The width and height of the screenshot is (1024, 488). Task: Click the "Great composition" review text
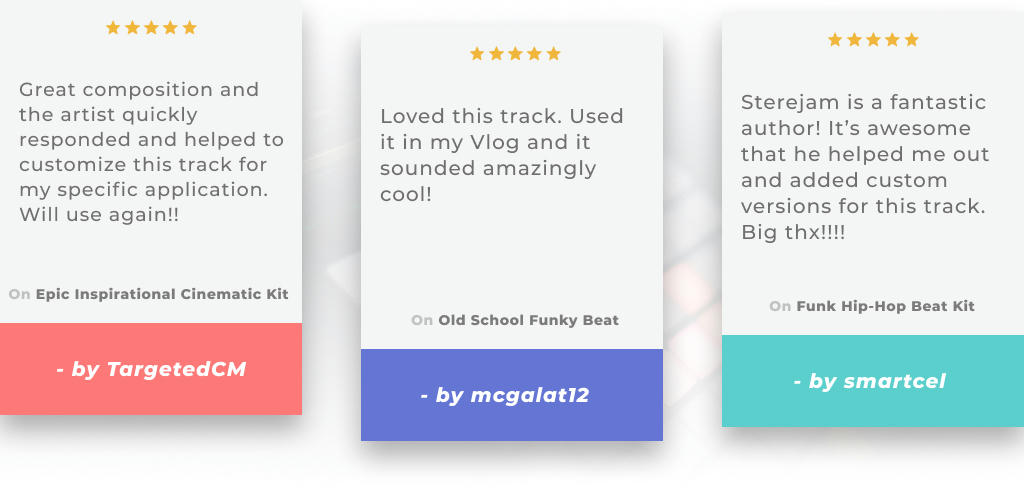[x=151, y=152]
